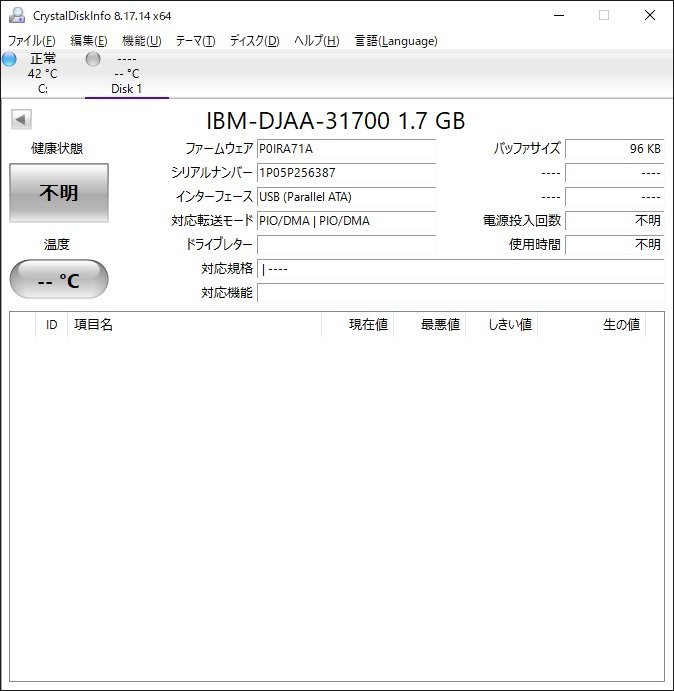Click the 項目名 column header
This screenshot has height=691, width=674.
194,325
